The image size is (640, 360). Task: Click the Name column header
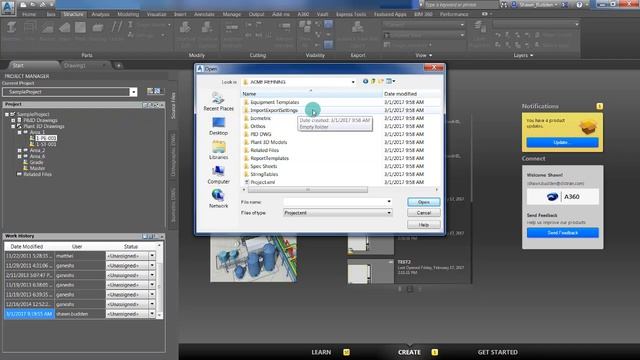point(311,94)
